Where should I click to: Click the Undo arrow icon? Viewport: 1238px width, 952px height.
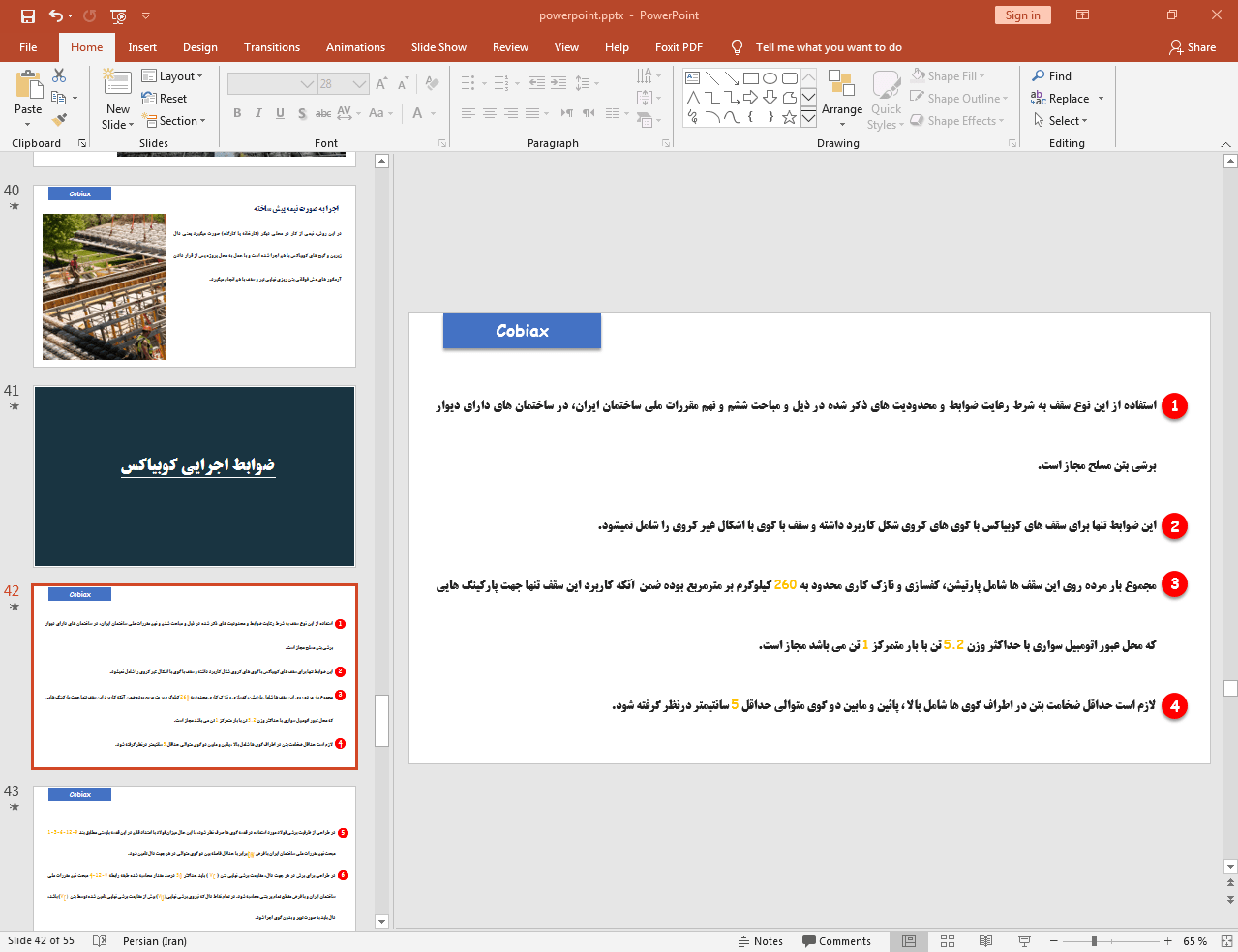tap(56, 15)
